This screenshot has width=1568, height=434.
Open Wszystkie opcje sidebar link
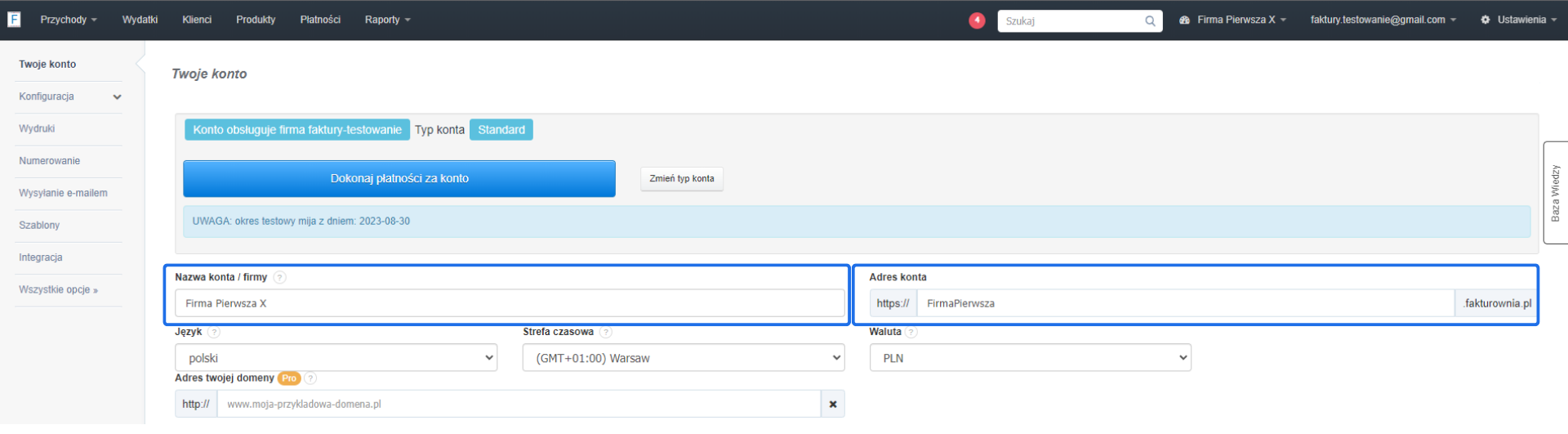pyautogui.click(x=58, y=290)
